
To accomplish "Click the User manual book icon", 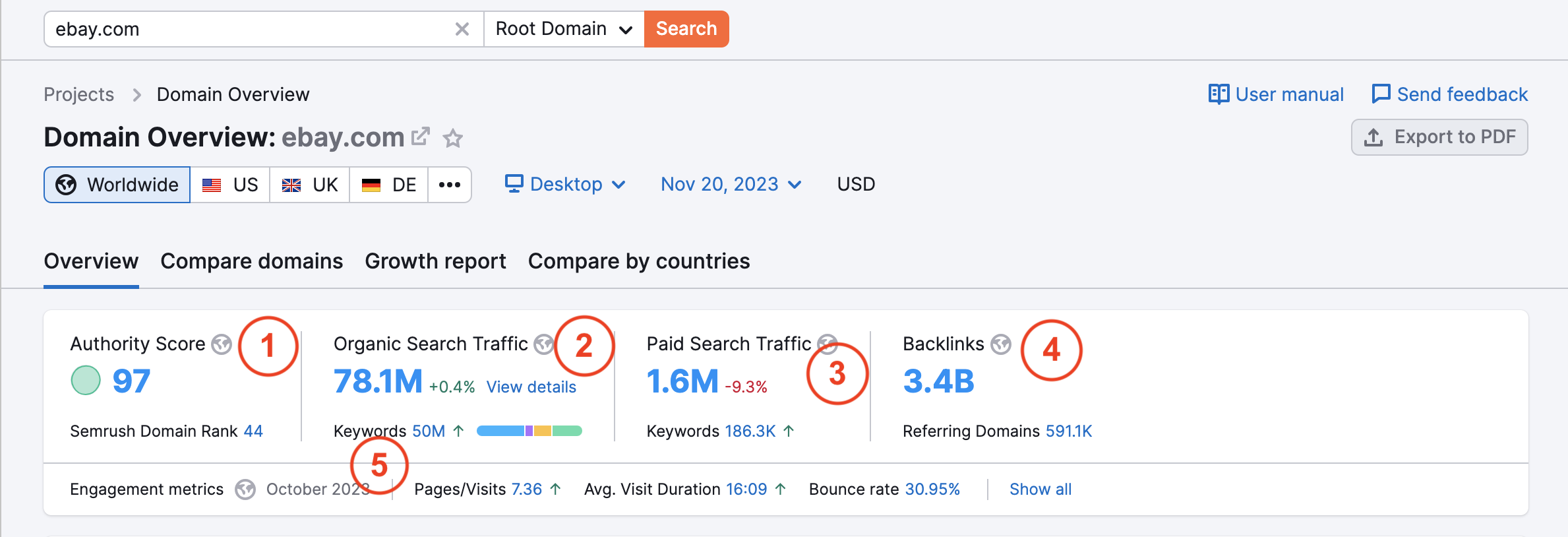I will pyautogui.click(x=1219, y=94).
